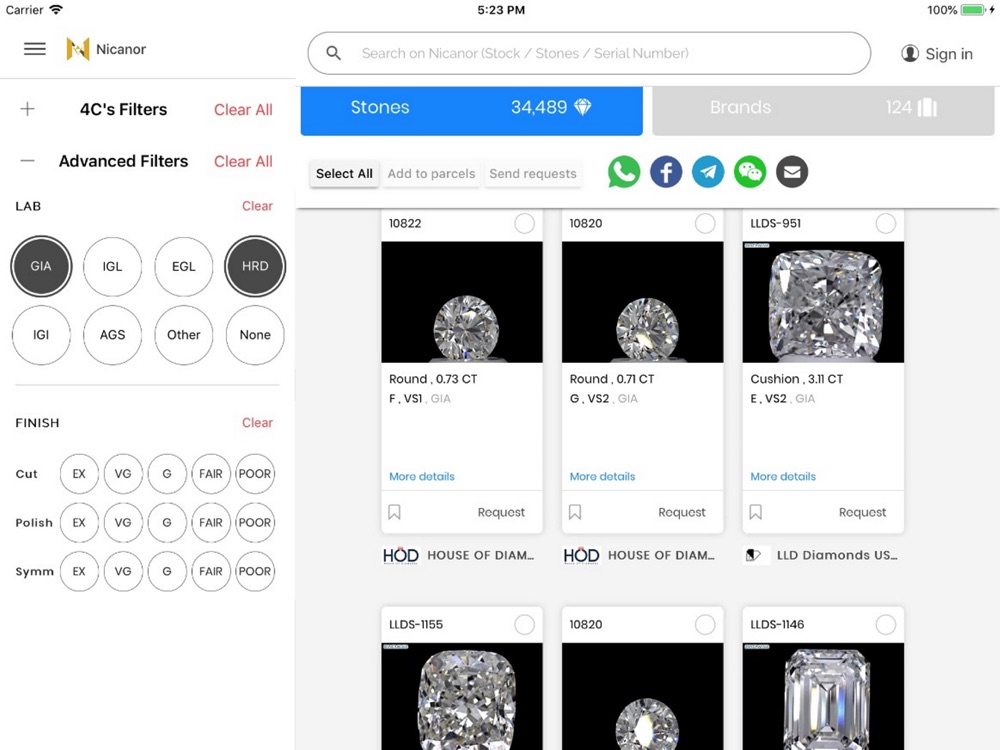Viewport: 1000px width, 750px height.
Task: Switch to the Brands tab
Action: point(823,110)
